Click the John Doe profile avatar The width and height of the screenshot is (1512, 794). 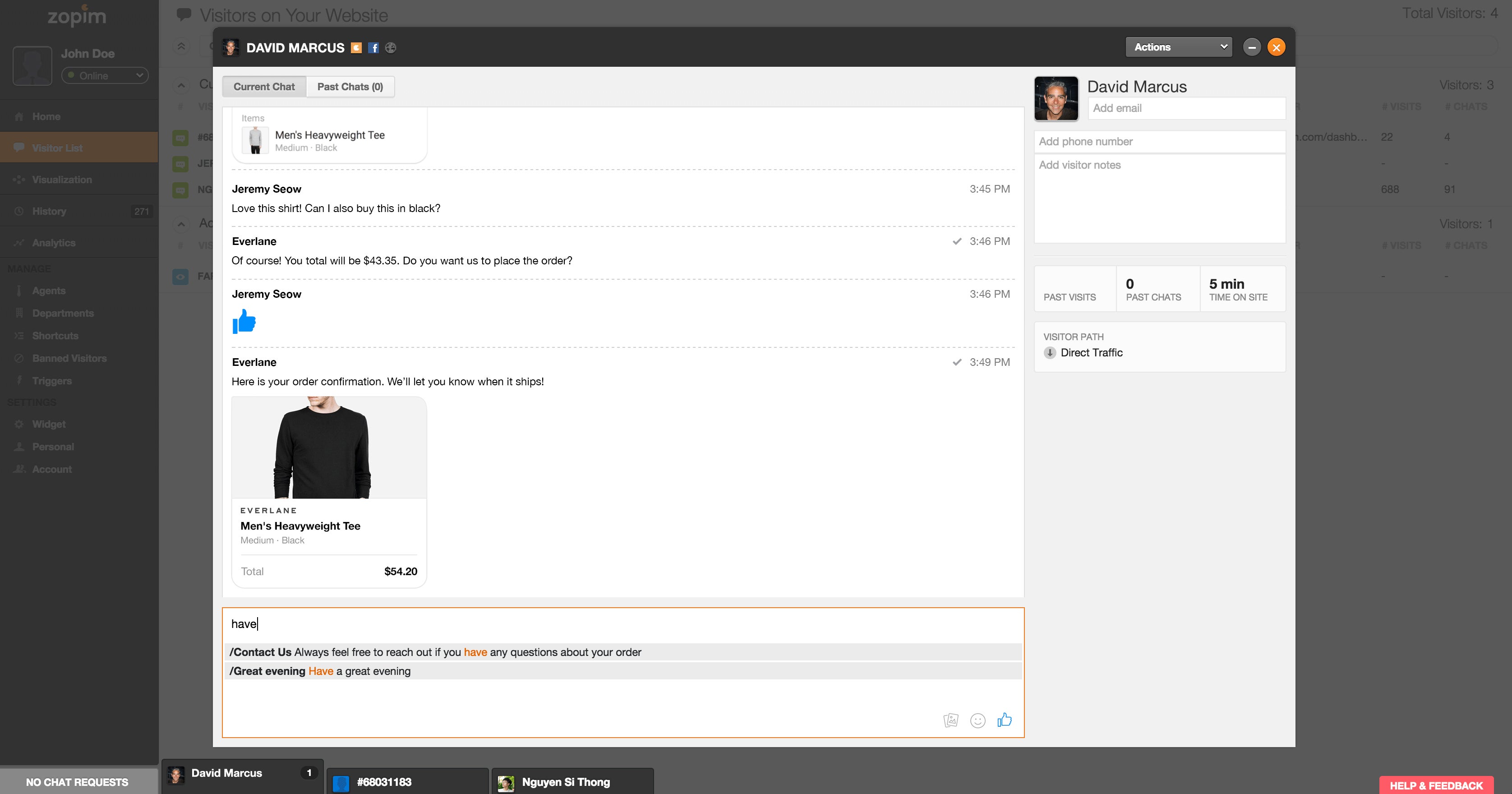click(32, 66)
